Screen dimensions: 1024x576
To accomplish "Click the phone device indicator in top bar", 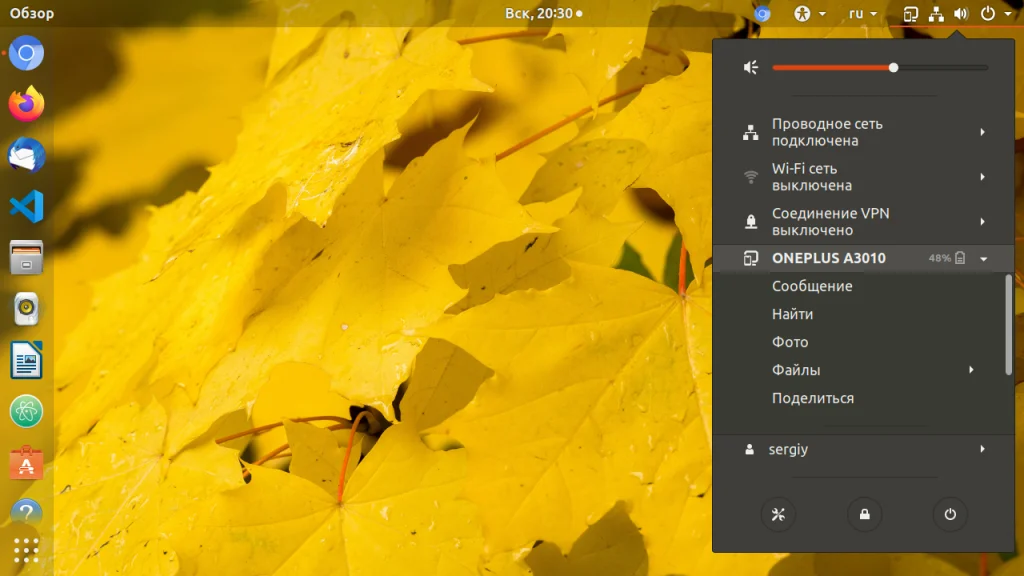I will 910,14.
